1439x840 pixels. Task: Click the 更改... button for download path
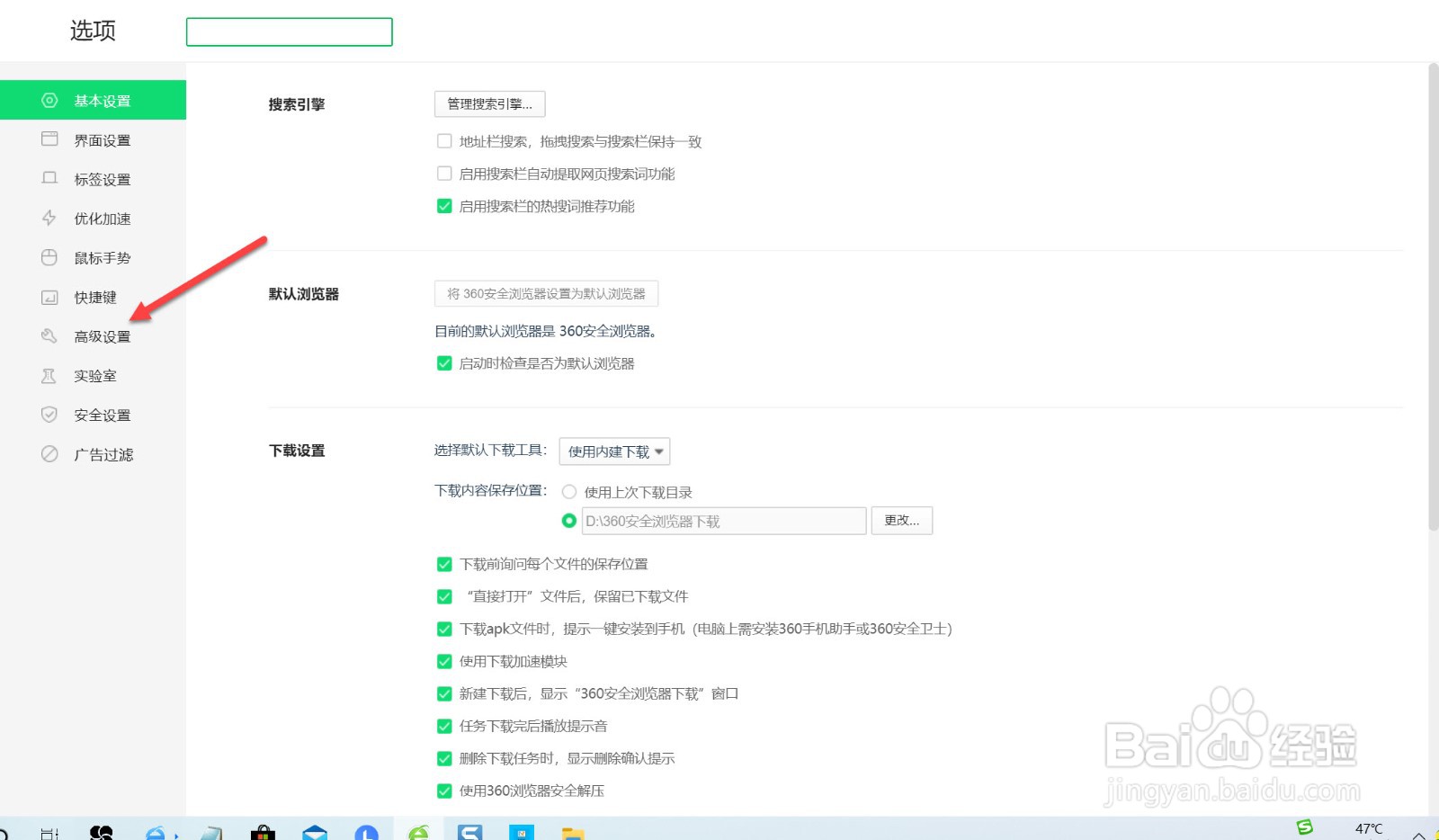(x=902, y=521)
